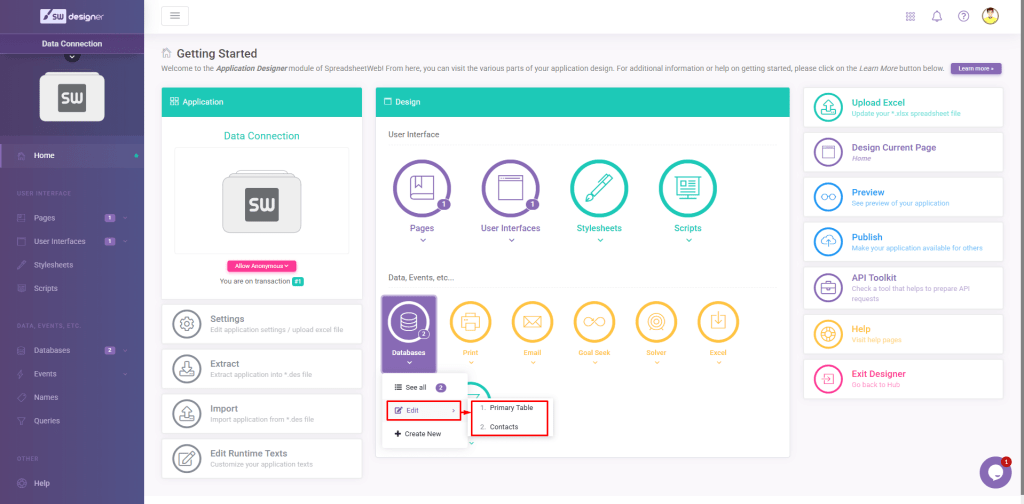Click the Exit Designer icon
Image resolution: width=1024 pixels, height=504 pixels.
[828, 379]
